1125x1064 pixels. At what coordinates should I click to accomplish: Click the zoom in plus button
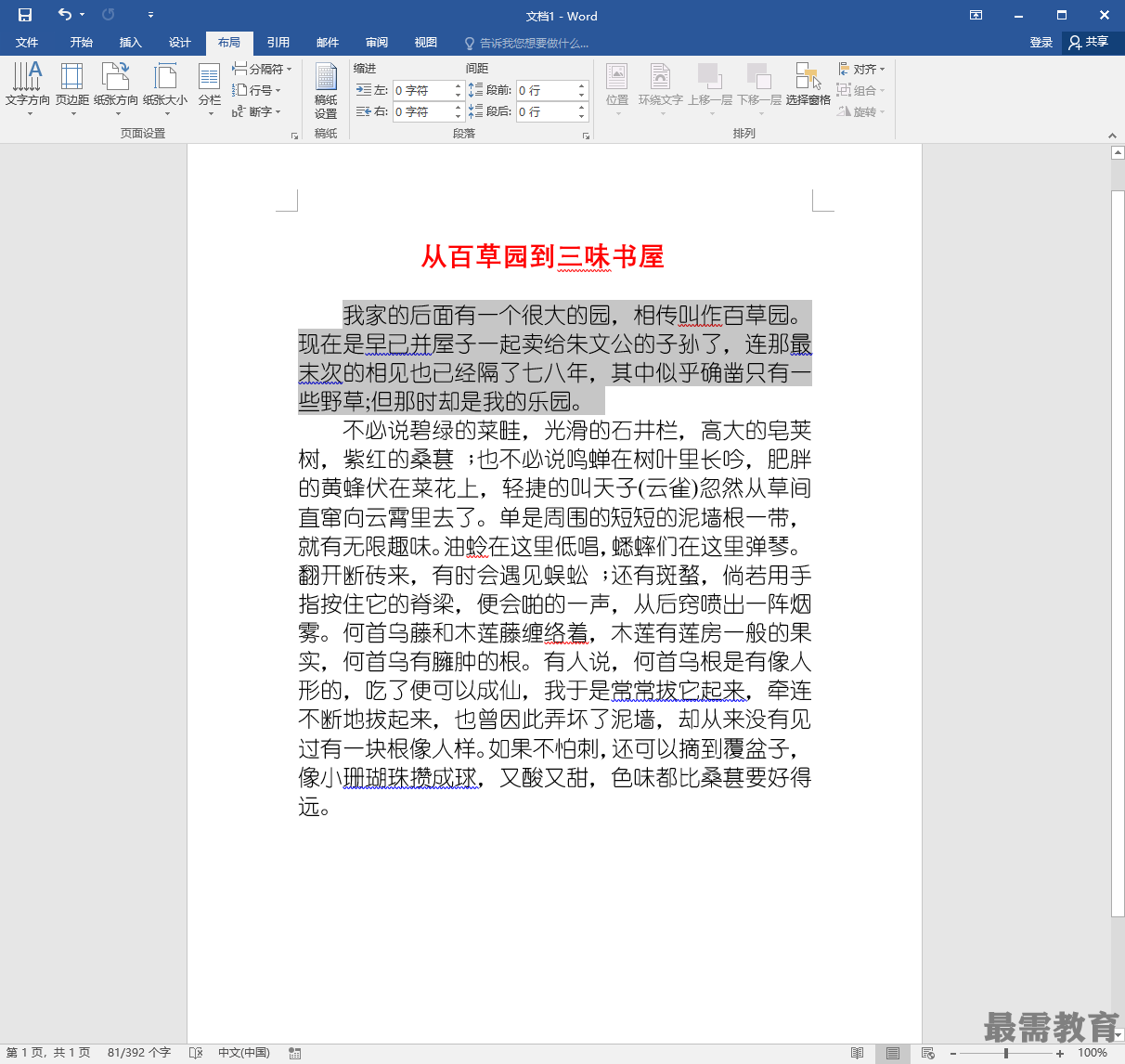[1060, 1054]
